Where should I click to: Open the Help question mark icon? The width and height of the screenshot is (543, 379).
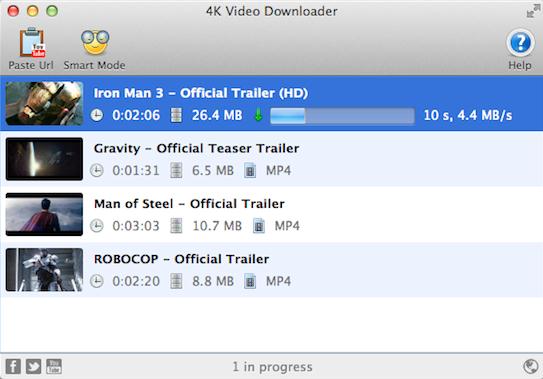click(520, 43)
